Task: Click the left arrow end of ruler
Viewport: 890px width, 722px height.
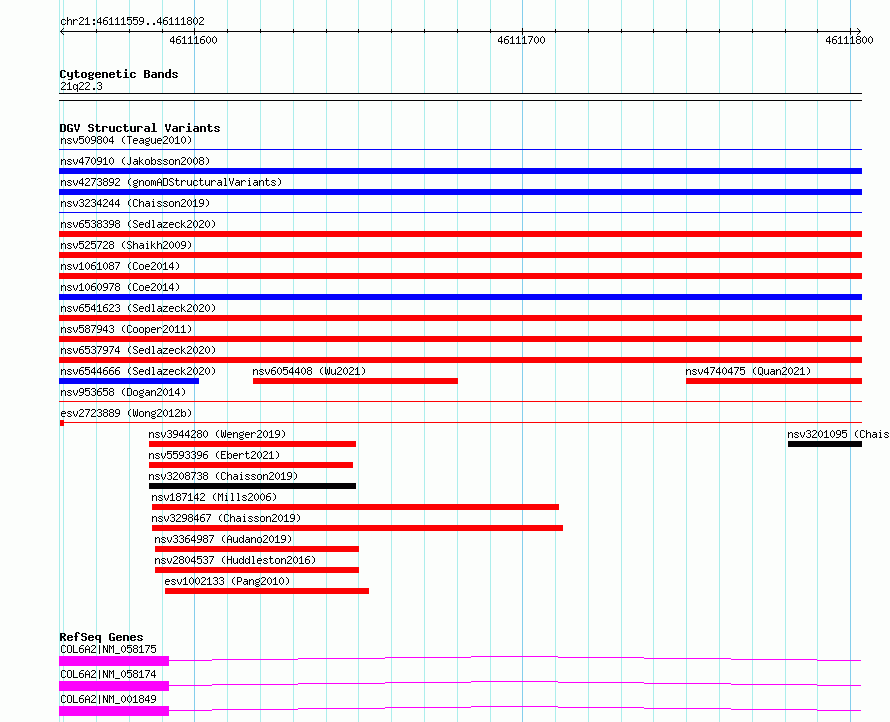Action: coord(62,32)
